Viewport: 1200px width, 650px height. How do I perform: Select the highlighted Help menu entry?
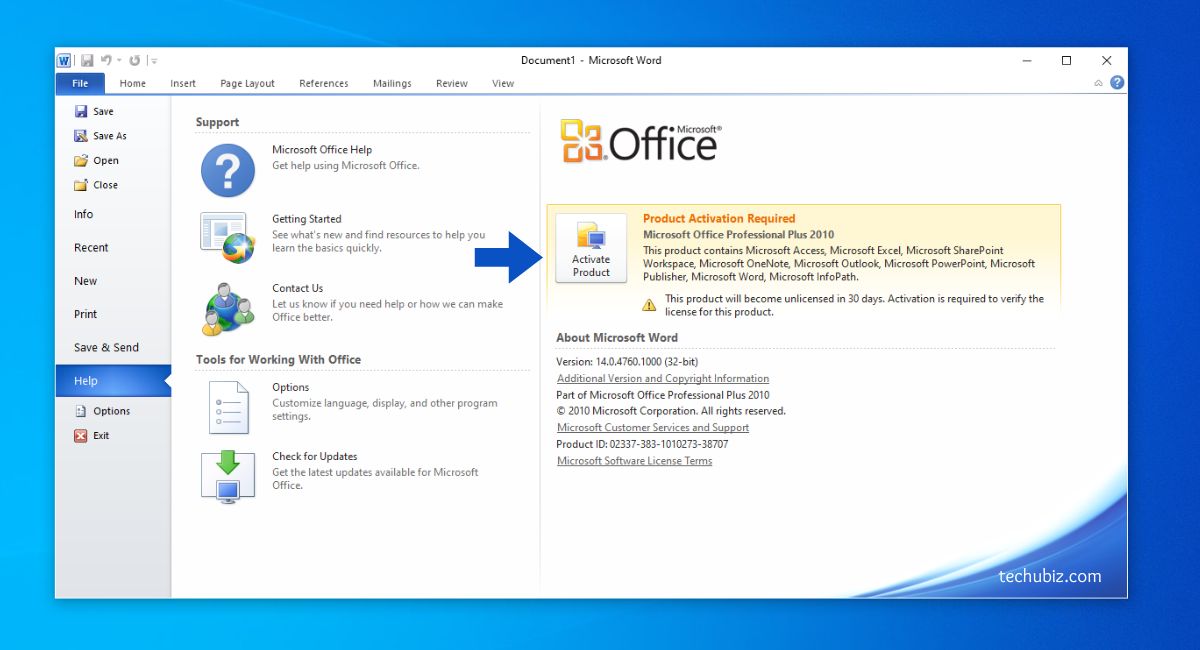click(113, 381)
